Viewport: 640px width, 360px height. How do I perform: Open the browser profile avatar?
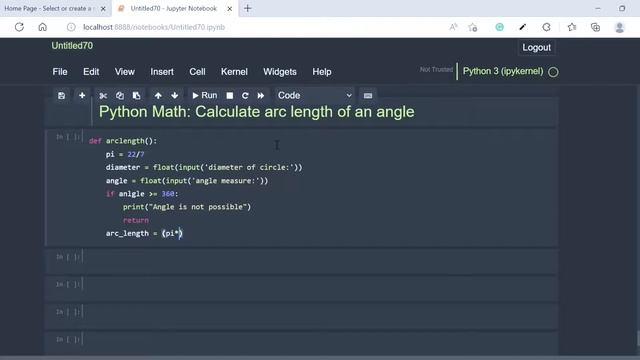pyautogui.click(x=620, y=27)
